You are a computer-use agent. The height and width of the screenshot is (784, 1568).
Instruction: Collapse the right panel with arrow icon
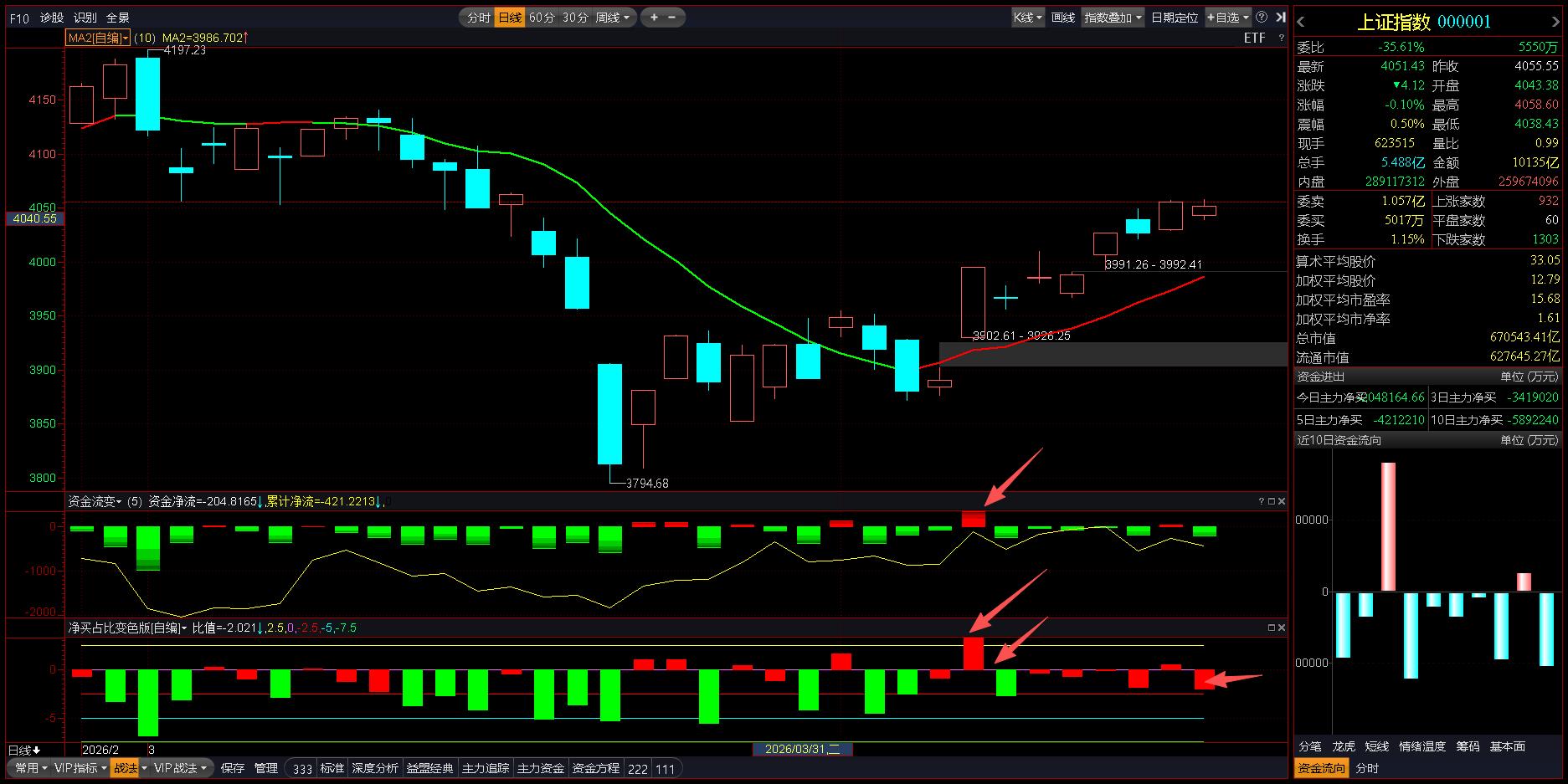(x=1280, y=17)
